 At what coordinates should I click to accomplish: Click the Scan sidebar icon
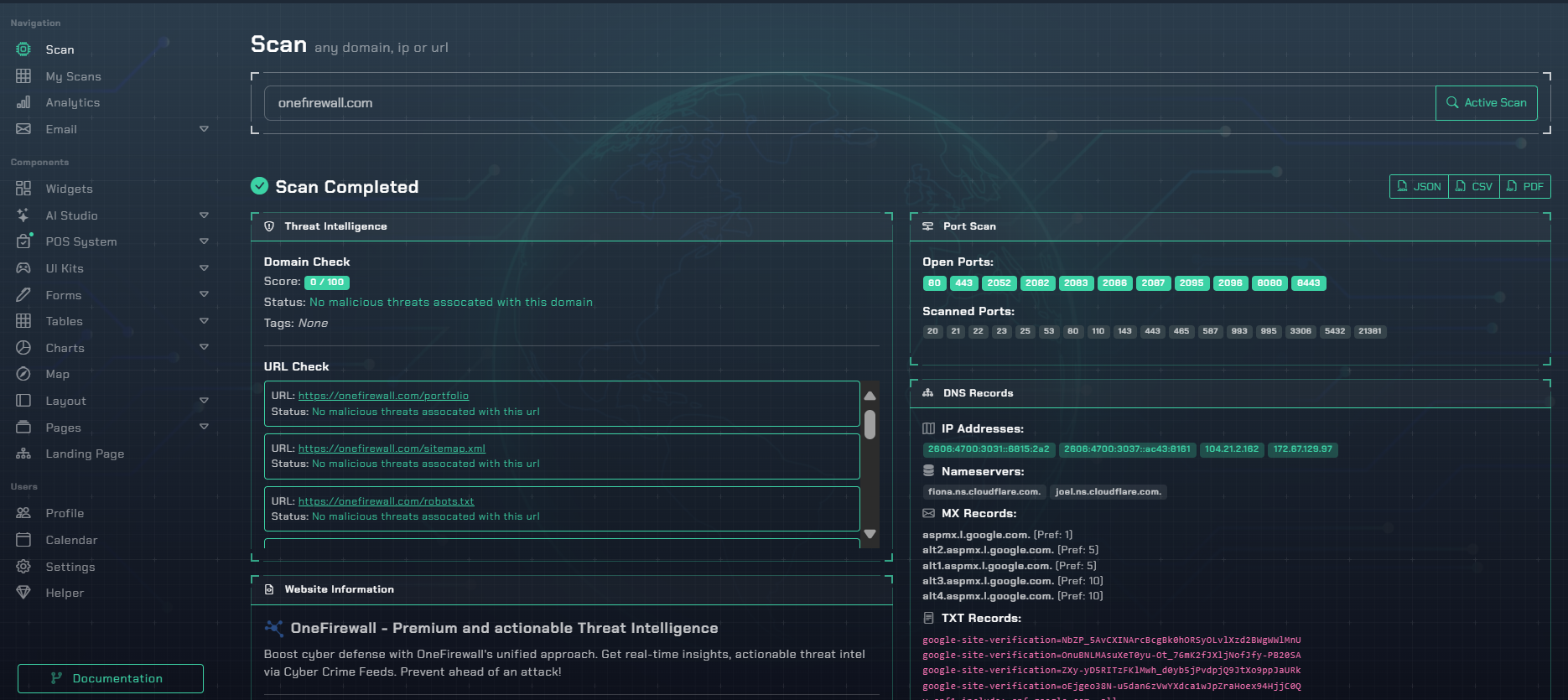pyautogui.click(x=23, y=49)
